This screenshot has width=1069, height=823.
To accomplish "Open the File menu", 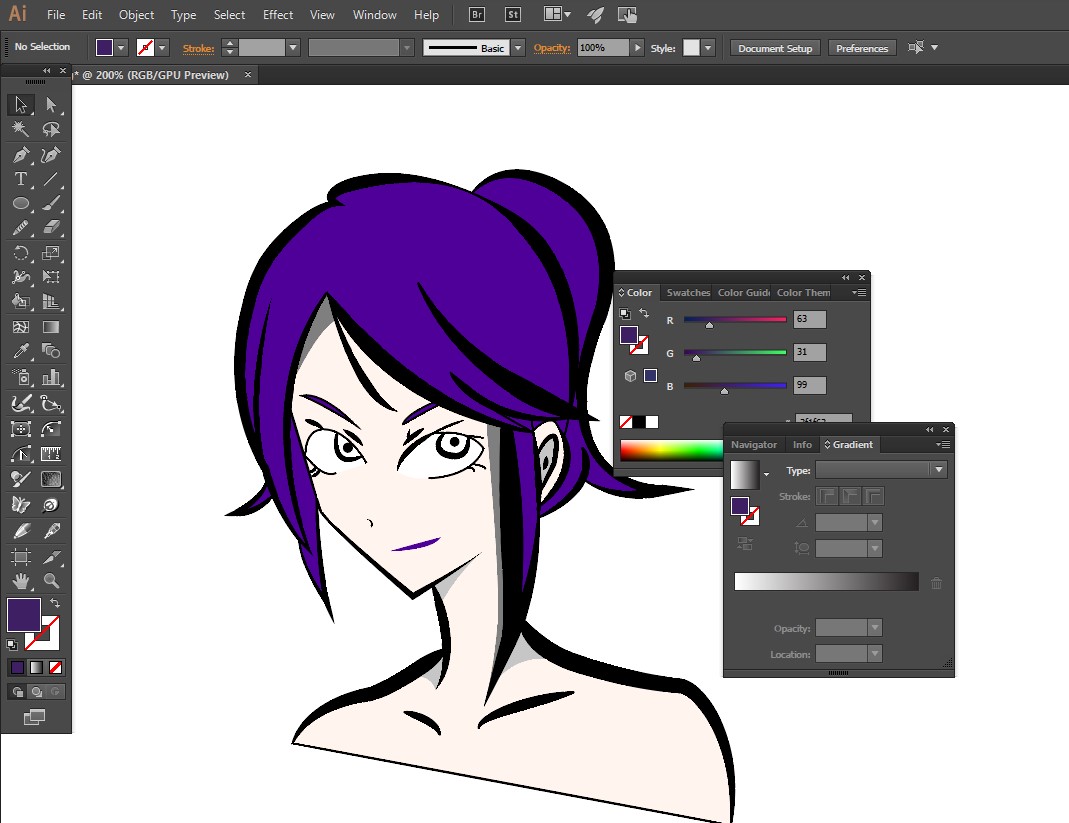I will pyautogui.click(x=56, y=14).
